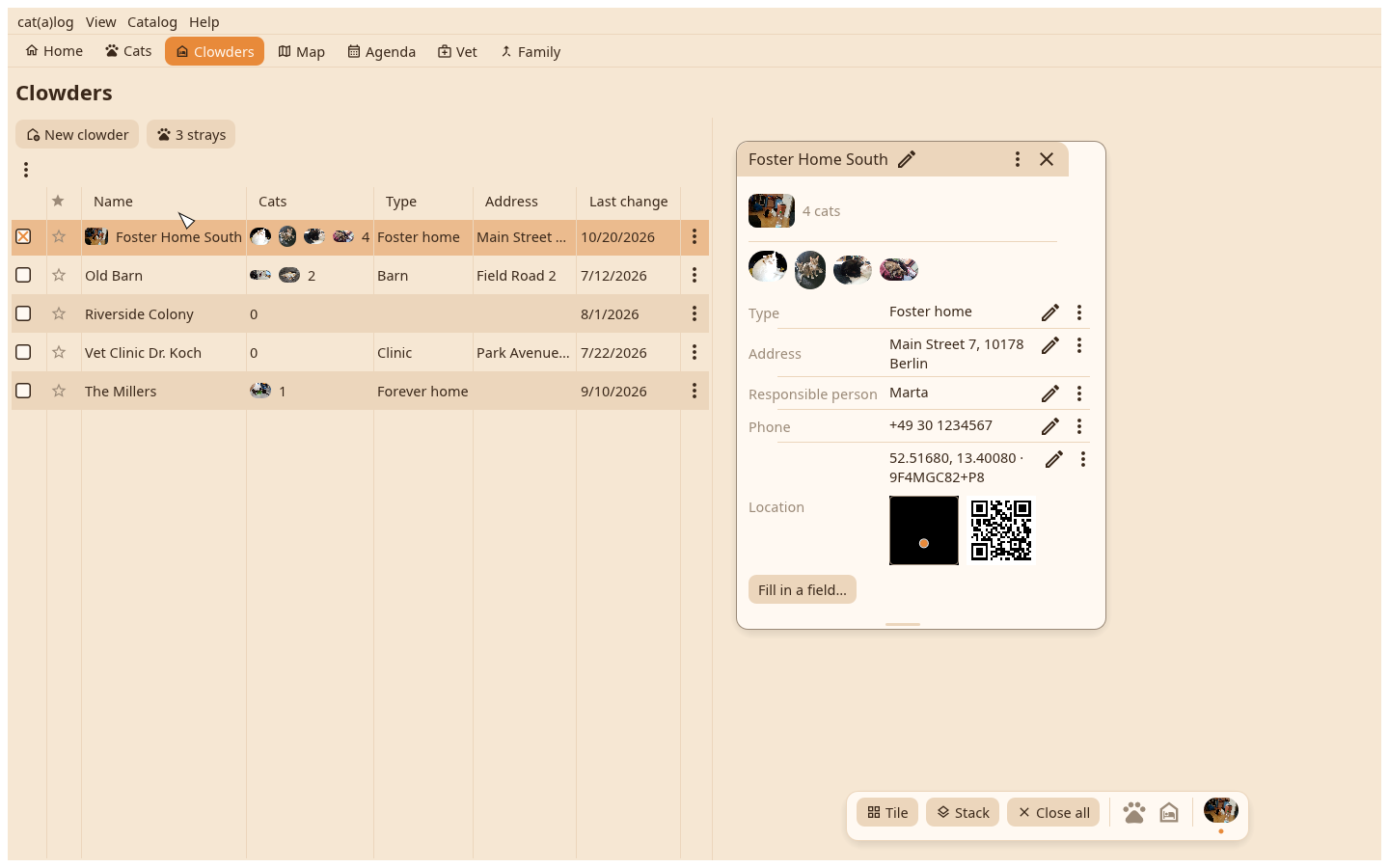Switch to the Agenda tab
Screen dimensions: 1389x868
click(382, 51)
